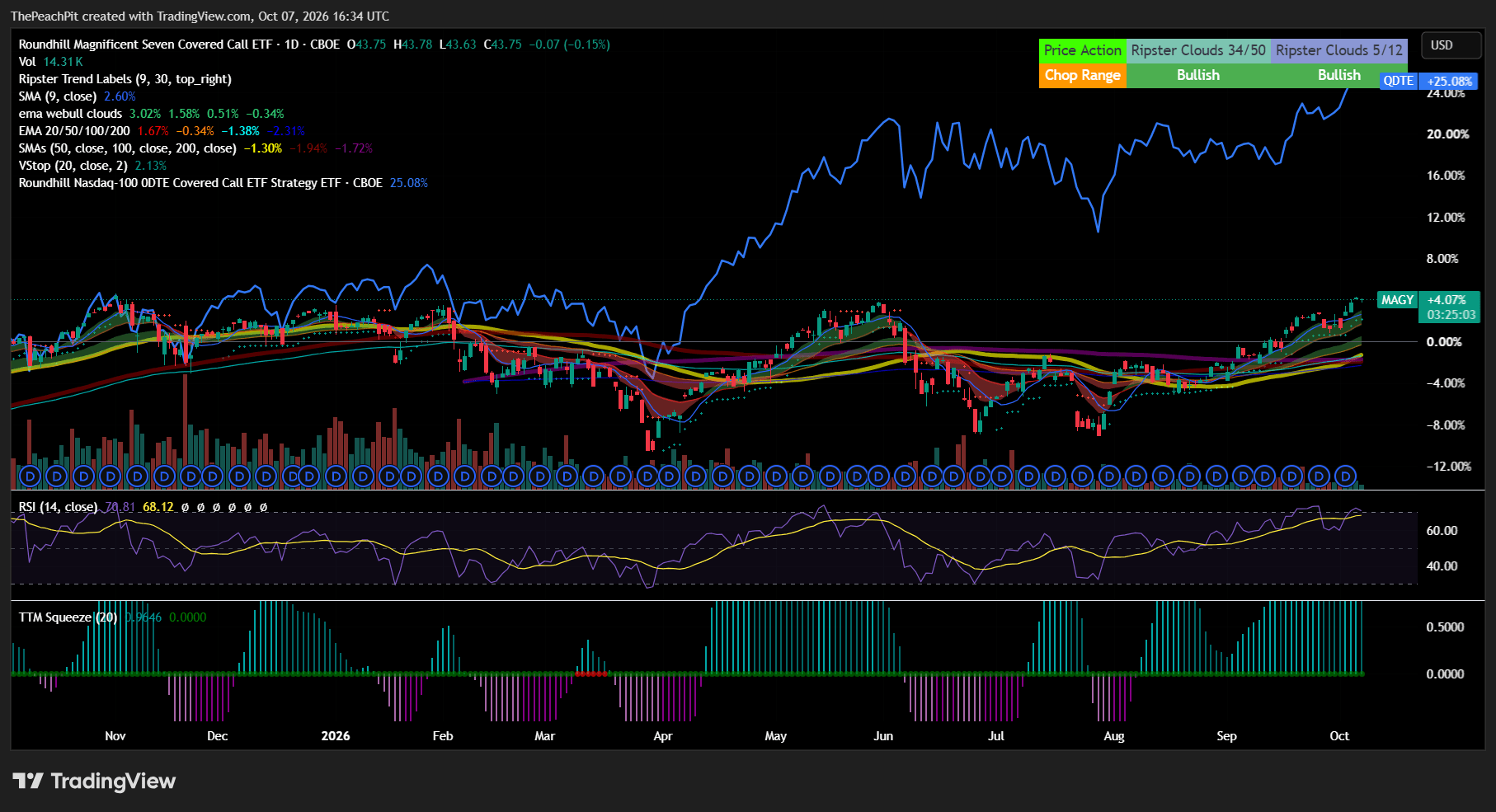Click the 20.00% price scale label
The height and width of the screenshot is (812, 1496).
pos(1447,134)
